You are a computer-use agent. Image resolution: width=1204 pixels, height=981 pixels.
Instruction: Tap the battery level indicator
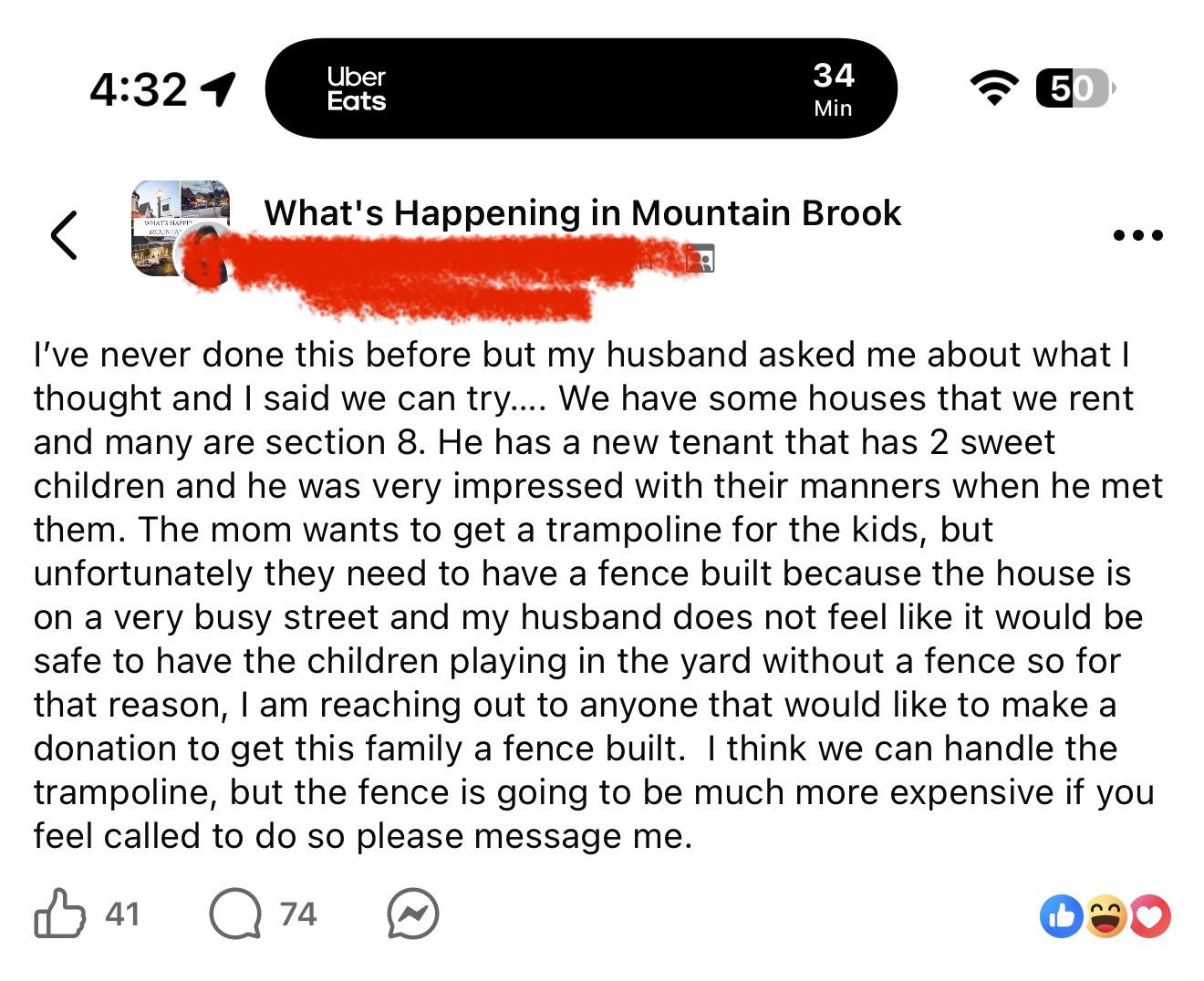point(1075,88)
